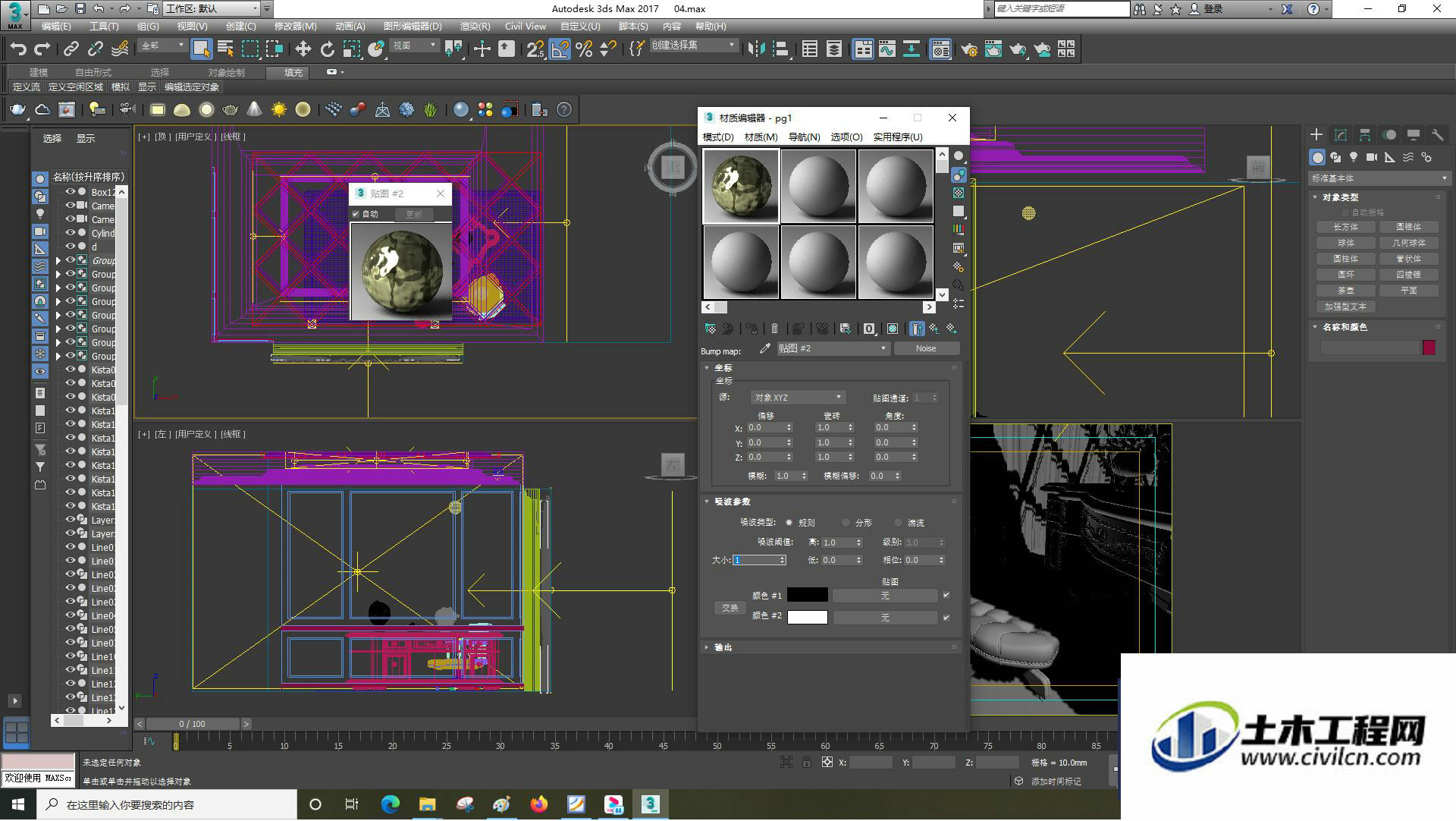
Task: Toggle visibility of object d
Action: tap(70, 247)
